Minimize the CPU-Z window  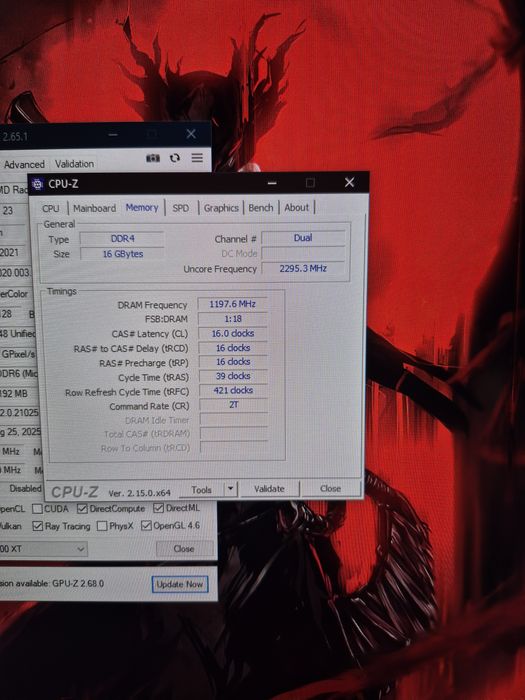point(272,183)
